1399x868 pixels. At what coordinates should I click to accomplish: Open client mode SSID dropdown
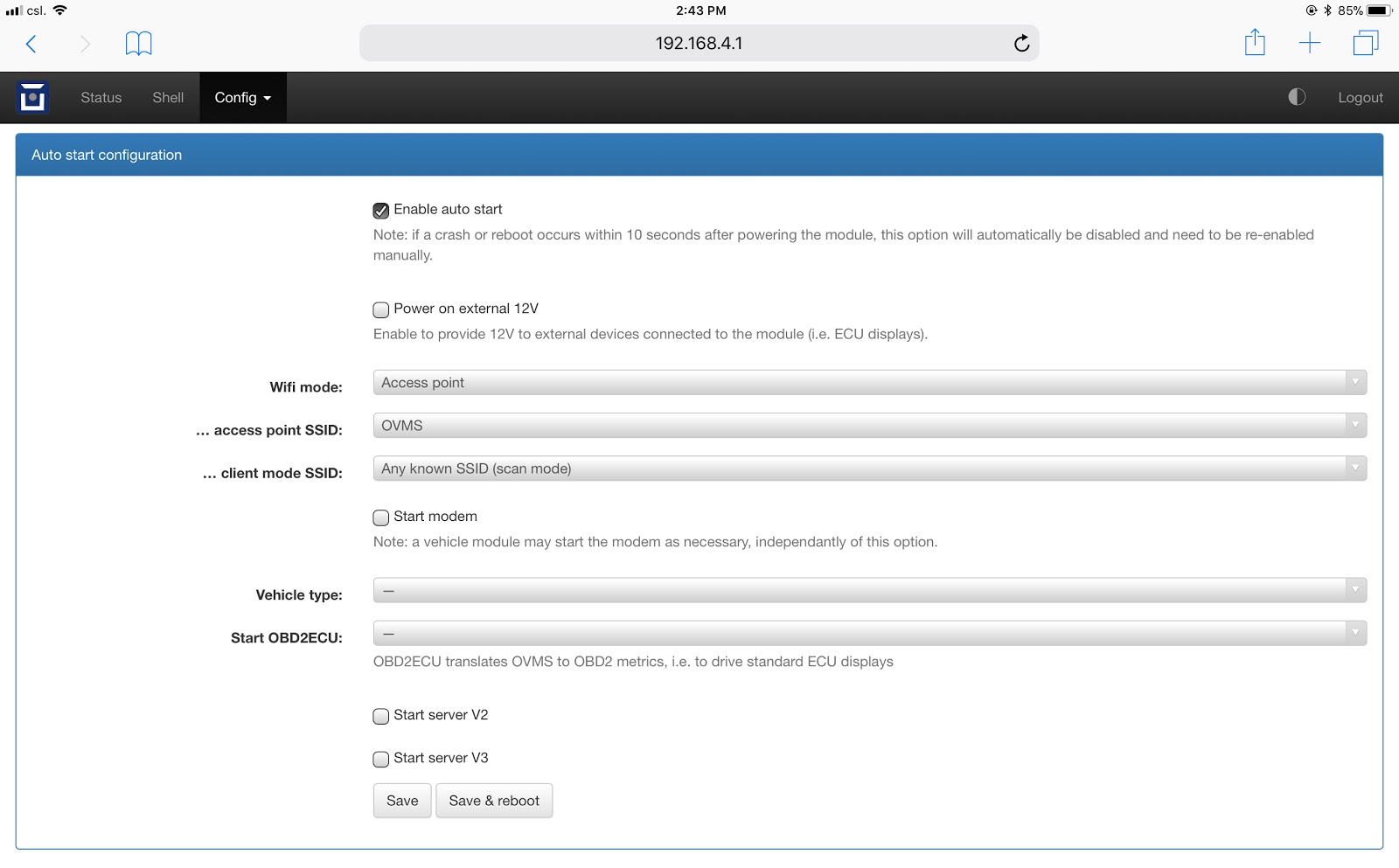point(870,469)
